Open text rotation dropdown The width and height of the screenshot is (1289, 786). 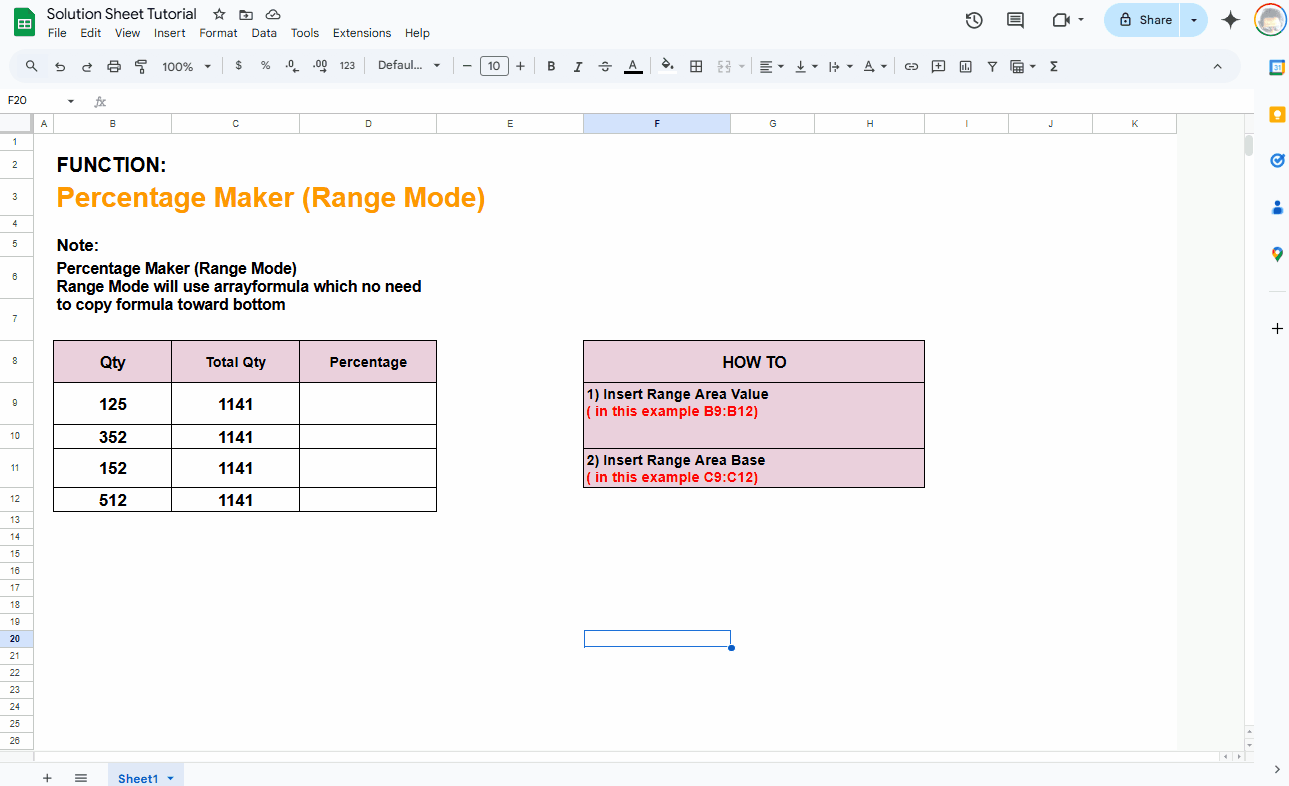(875, 66)
